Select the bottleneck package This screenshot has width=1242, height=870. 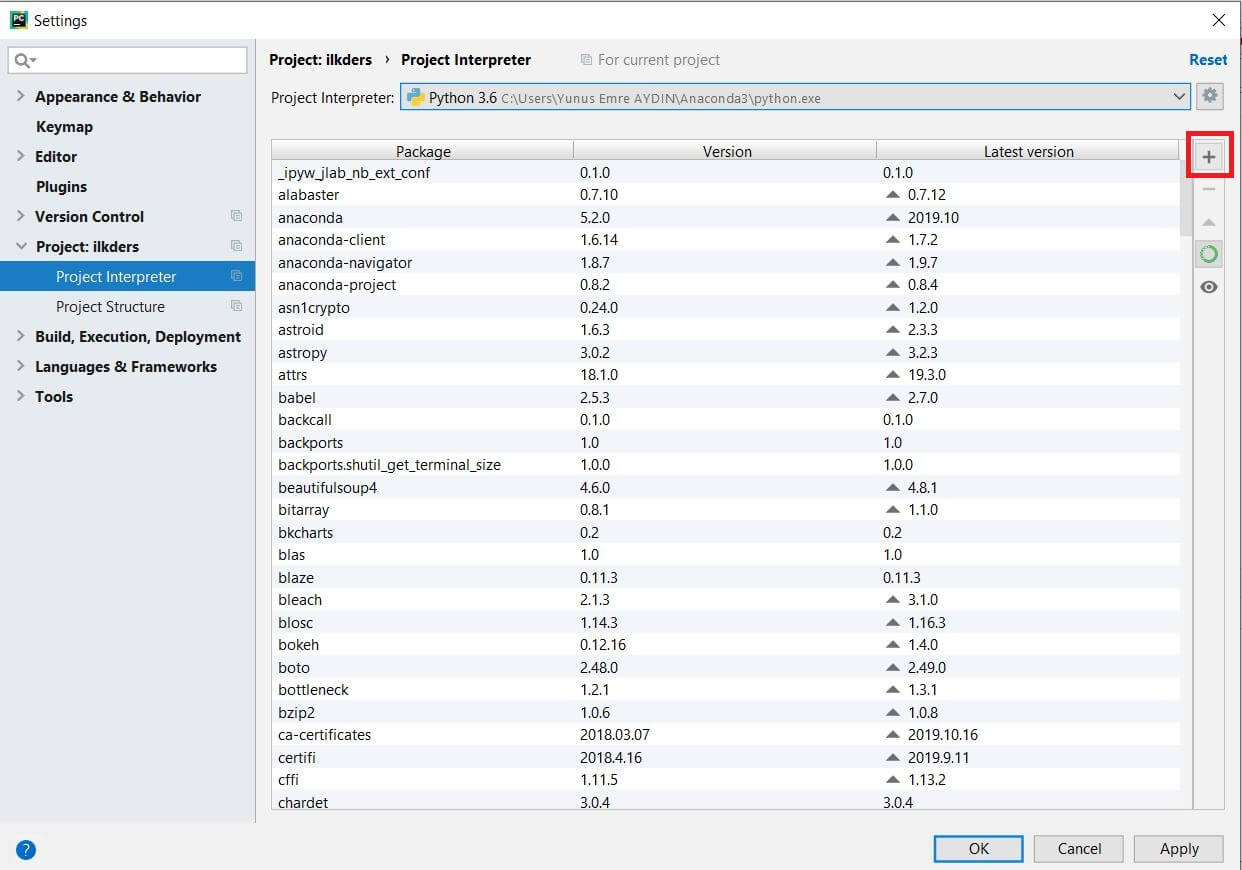726,690
